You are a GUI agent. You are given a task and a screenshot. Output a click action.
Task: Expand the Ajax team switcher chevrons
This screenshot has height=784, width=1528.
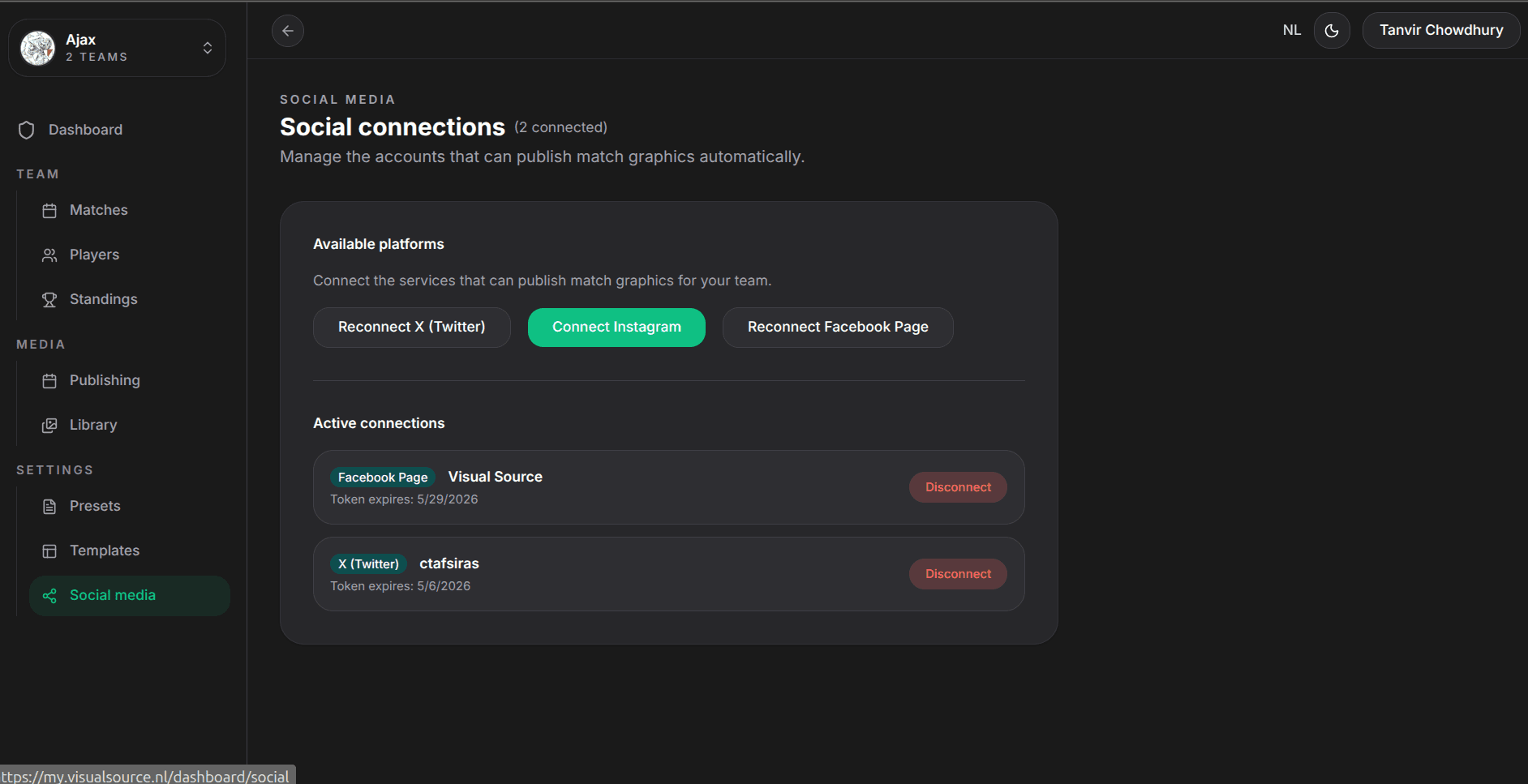coord(208,48)
